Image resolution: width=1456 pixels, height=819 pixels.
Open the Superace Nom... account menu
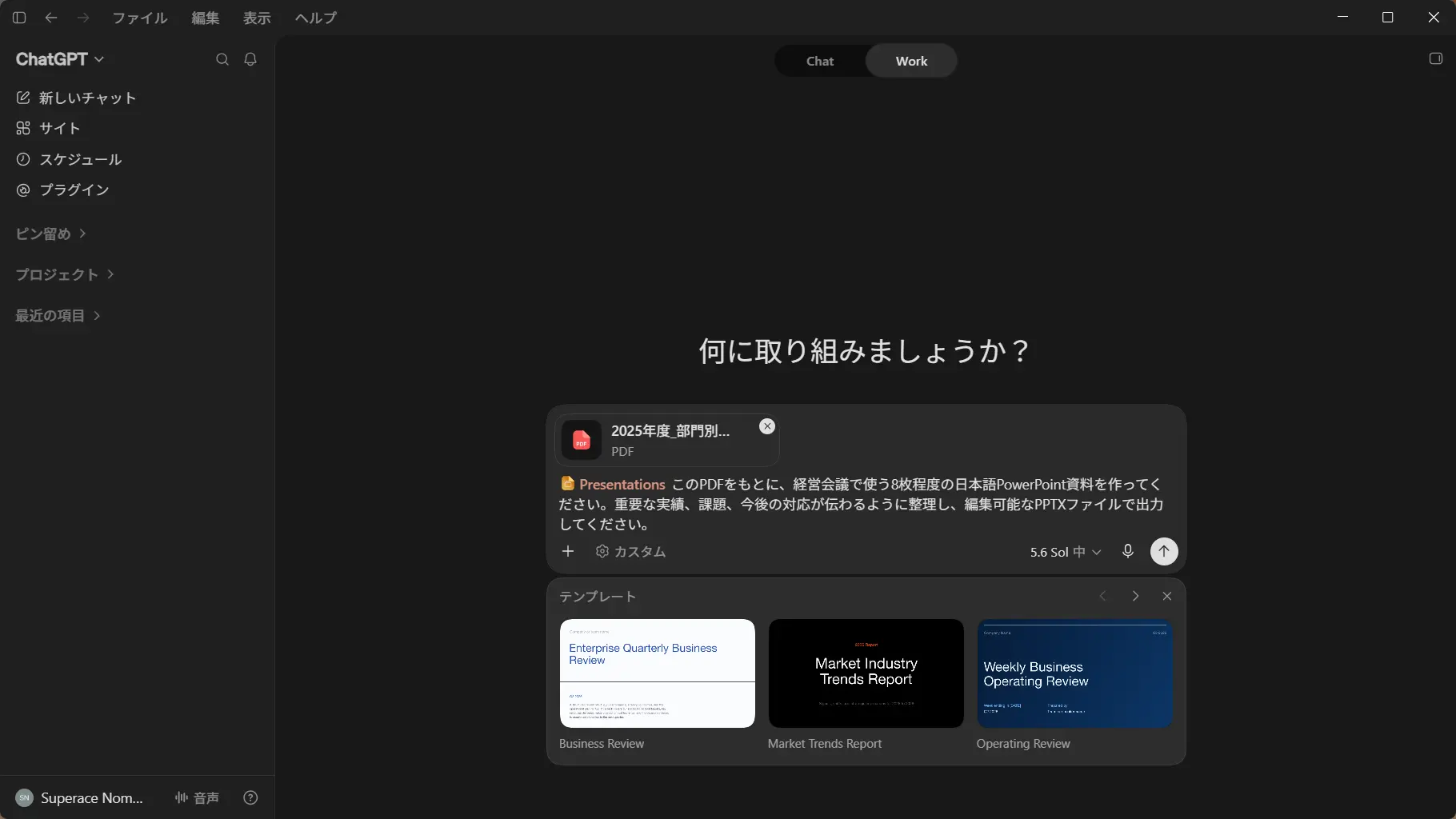tap(80, 797)
